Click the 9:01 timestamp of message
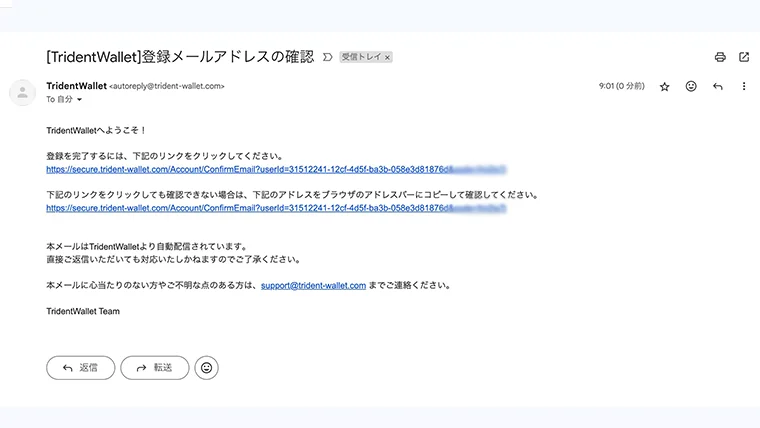760x428 pixels. tap(620, 87)
